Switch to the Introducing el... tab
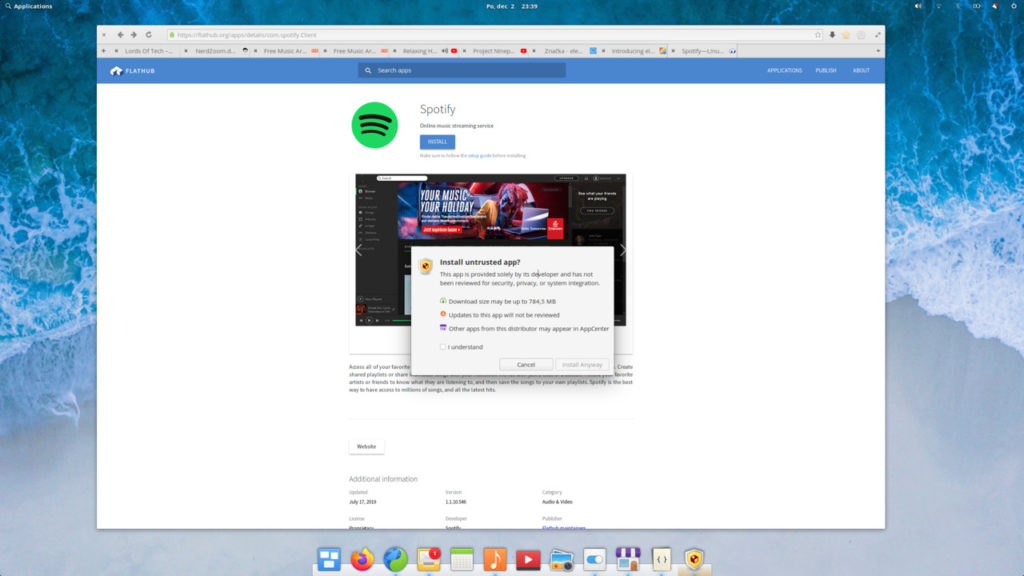Viewport: 1024px width, 576px height. (632, 51)
